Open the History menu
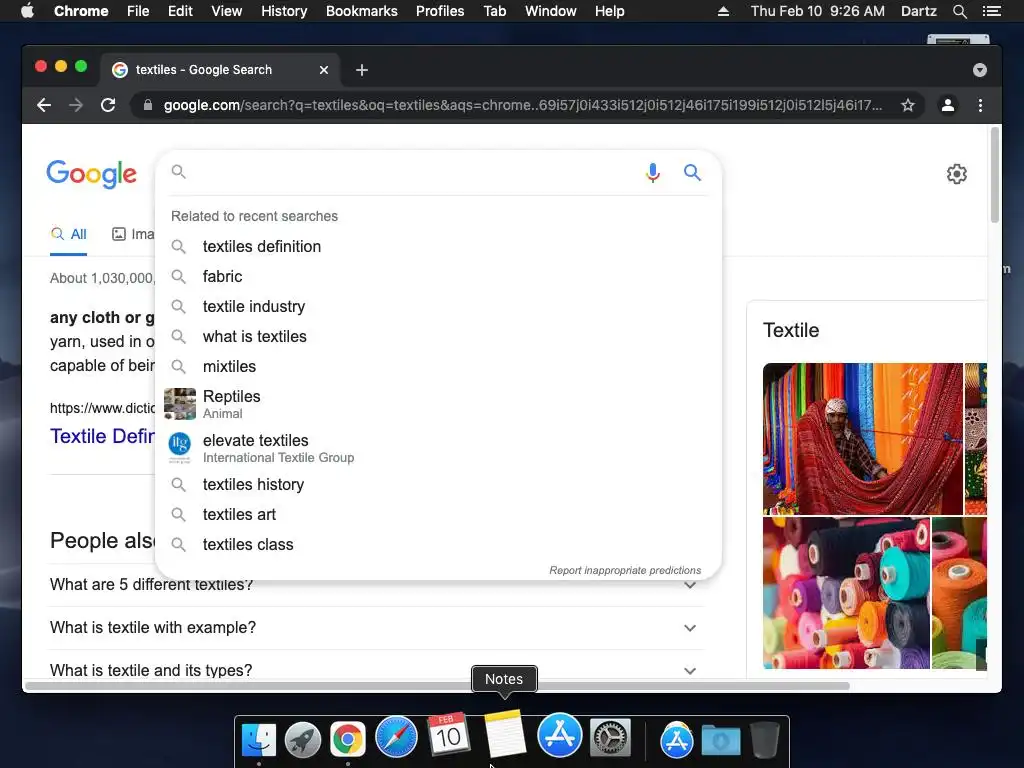Screen dimensions: 1024x768 [x=284, y=11]
